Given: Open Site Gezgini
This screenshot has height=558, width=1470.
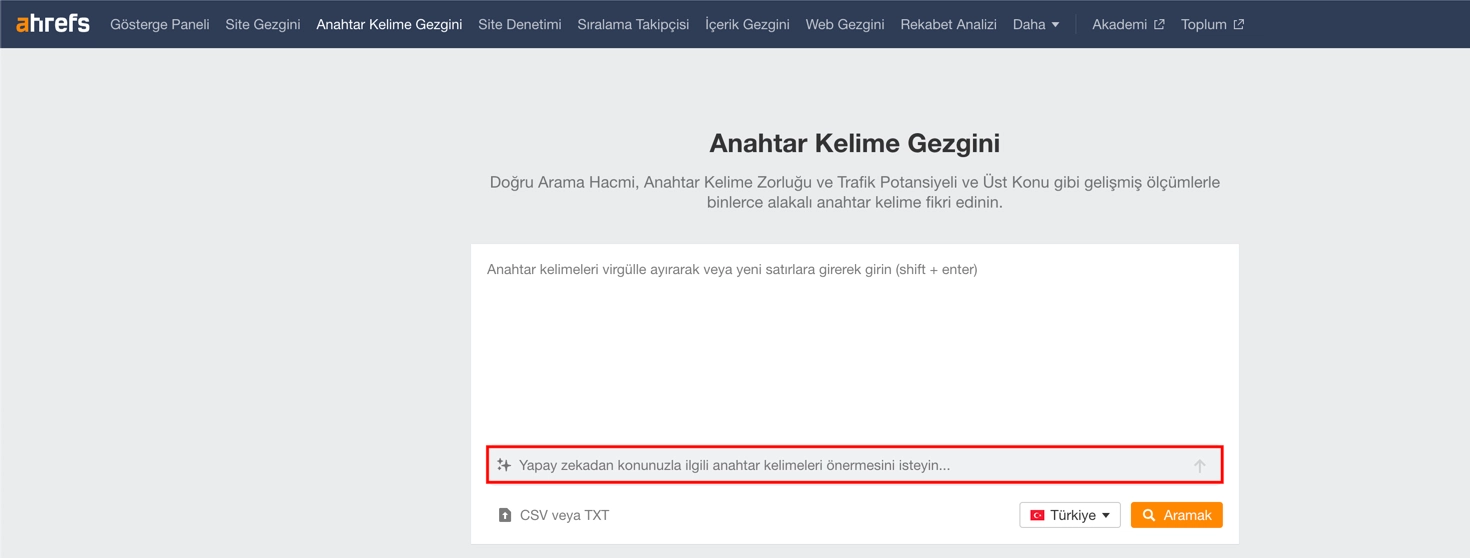Looking at the screenshot, I should click(263, 24).
